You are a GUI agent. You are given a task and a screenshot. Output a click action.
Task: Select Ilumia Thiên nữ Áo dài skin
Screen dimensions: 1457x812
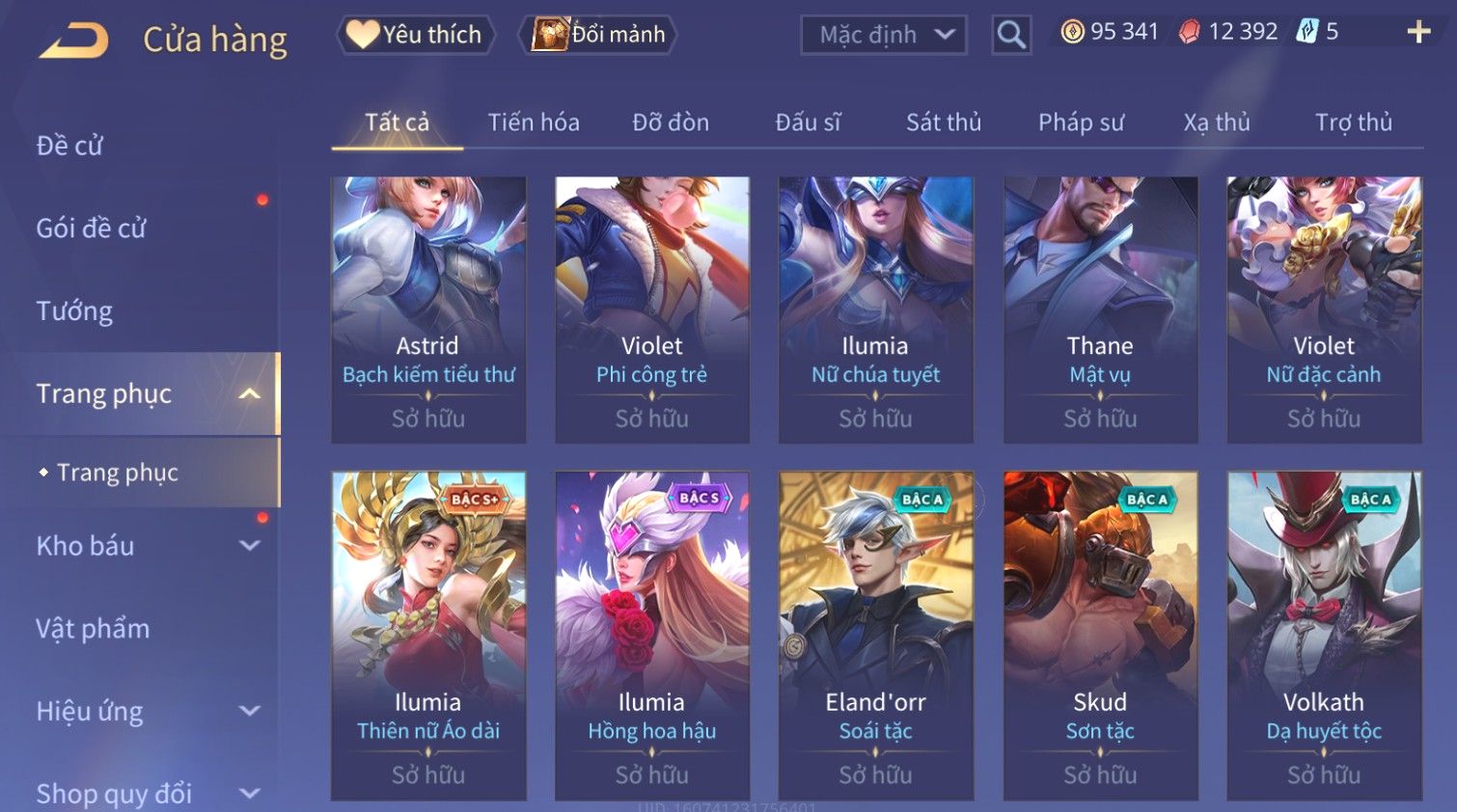tap(428, 636)
